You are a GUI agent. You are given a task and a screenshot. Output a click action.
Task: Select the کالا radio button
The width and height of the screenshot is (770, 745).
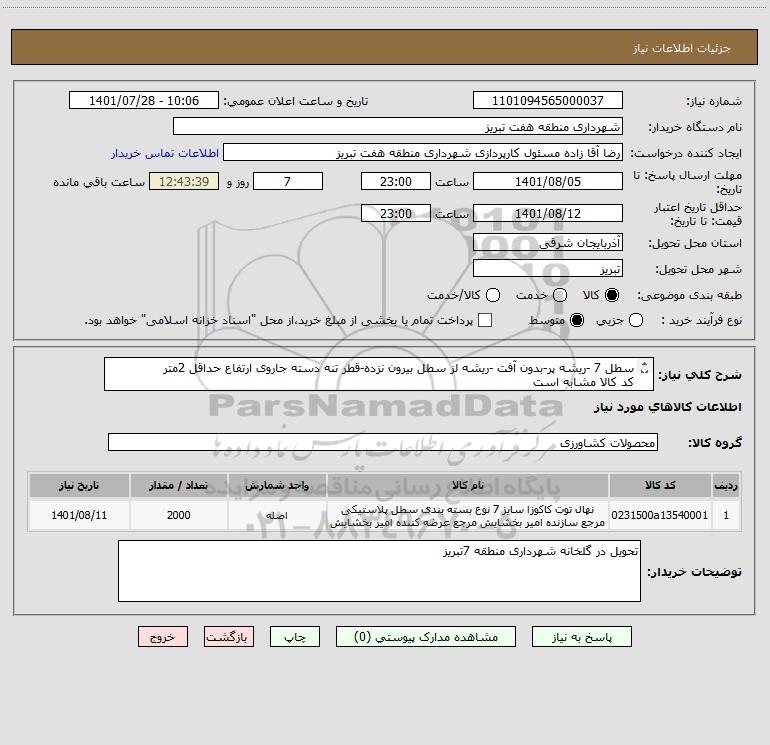(x=612, y=295)
